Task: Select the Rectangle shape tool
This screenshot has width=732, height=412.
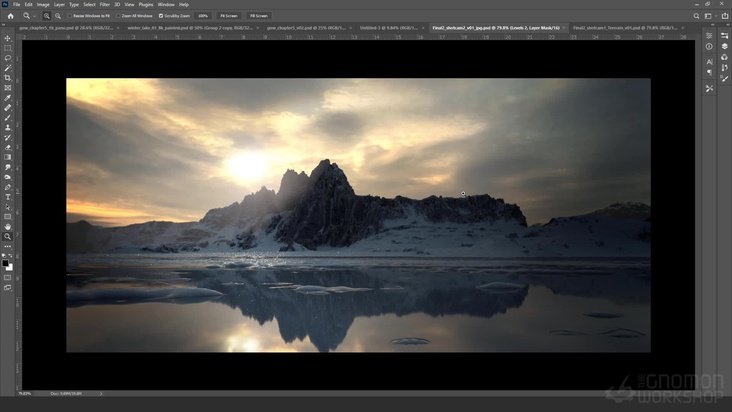Action: [7, 217]
